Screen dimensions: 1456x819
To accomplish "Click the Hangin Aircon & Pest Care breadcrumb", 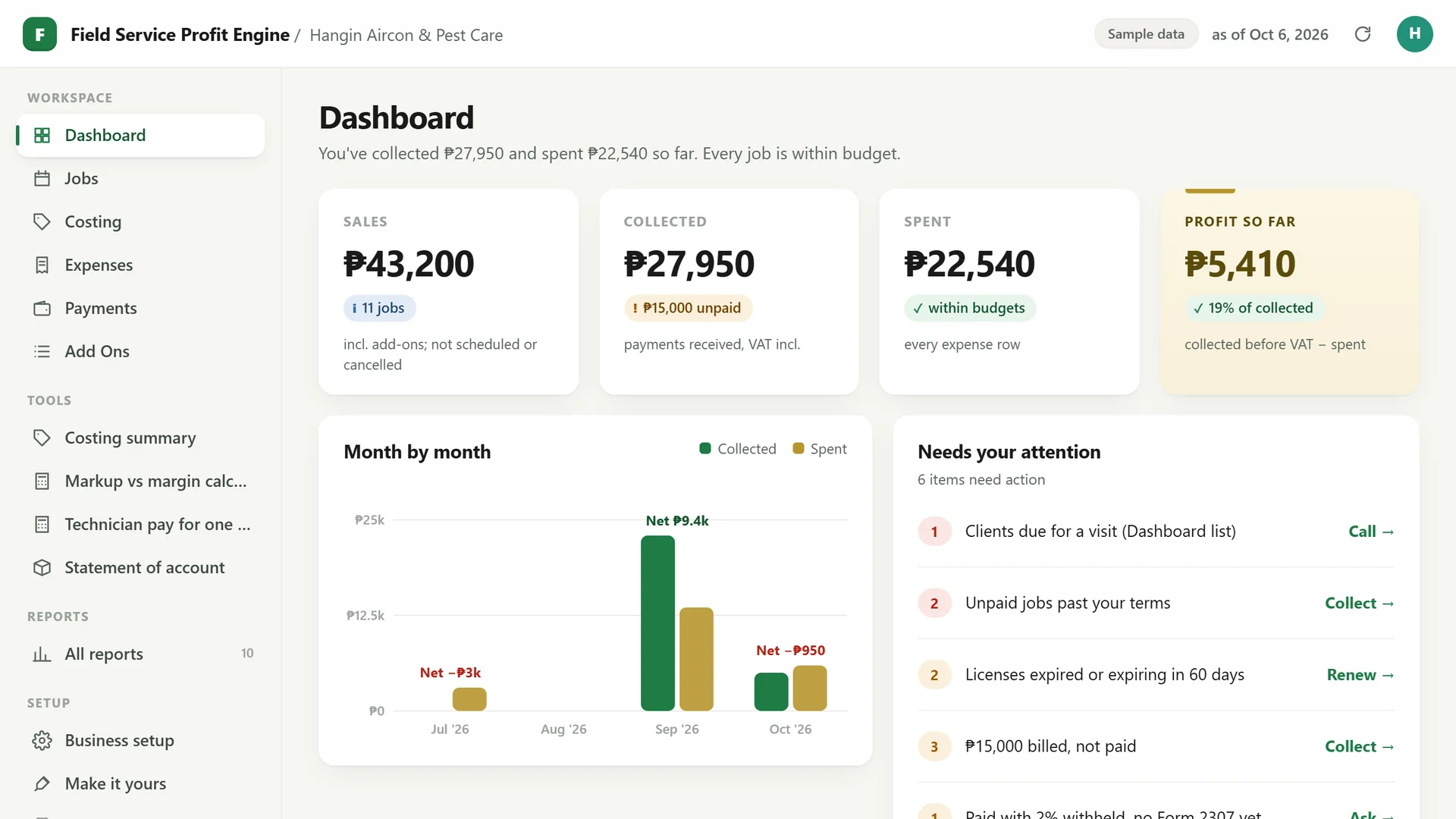I will [406, 35].
